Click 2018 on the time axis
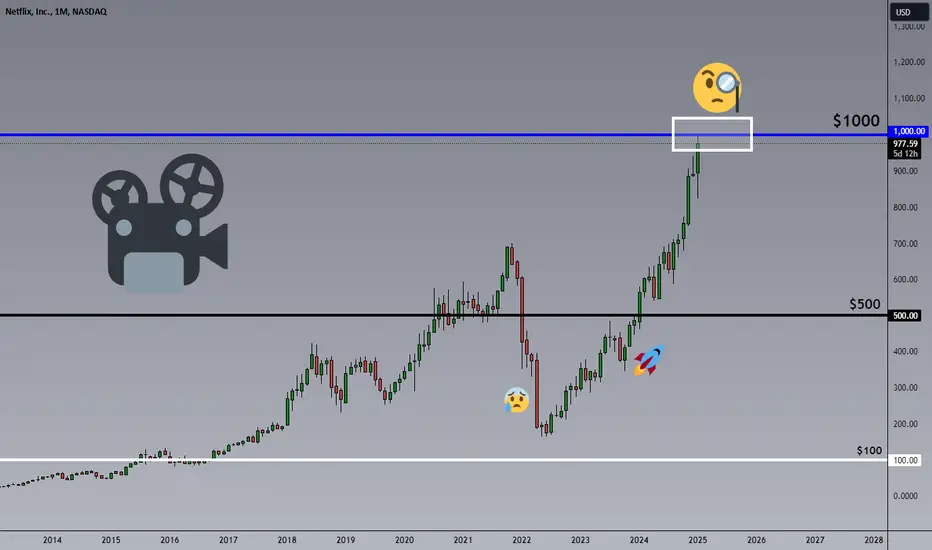 click(286, 540)
